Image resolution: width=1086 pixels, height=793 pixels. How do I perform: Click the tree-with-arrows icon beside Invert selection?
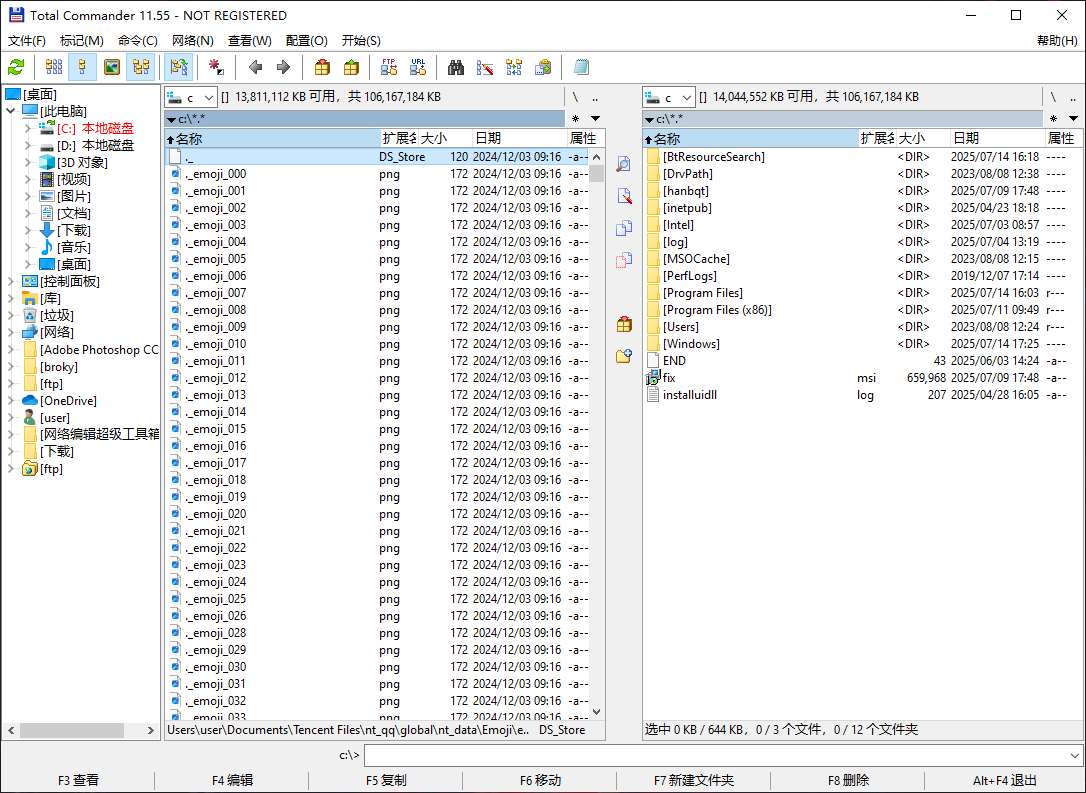(x=179, y=67)
